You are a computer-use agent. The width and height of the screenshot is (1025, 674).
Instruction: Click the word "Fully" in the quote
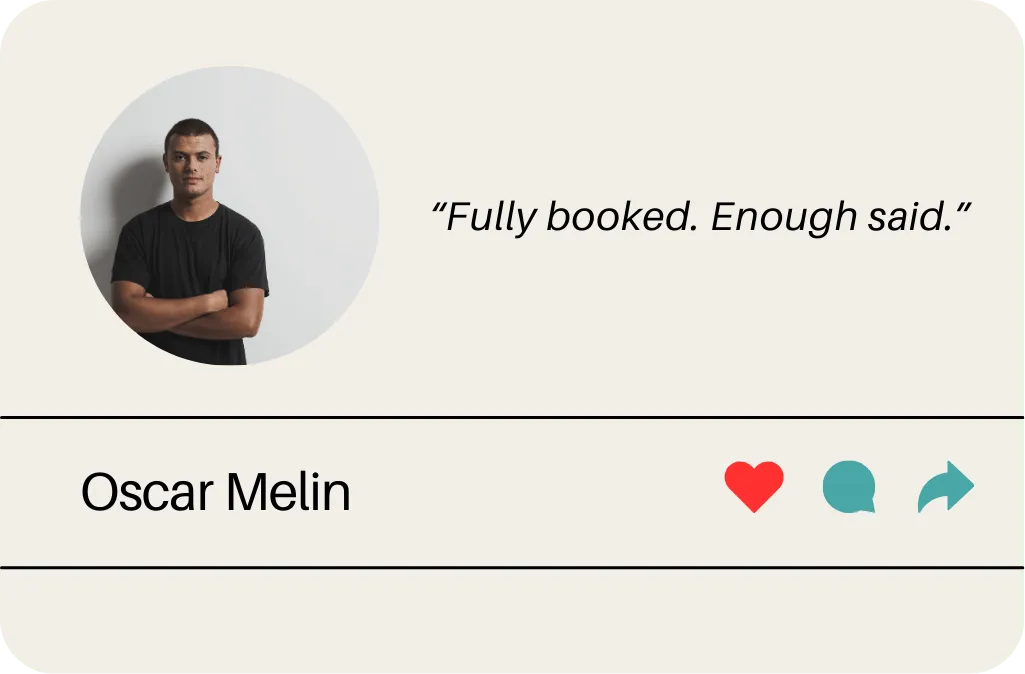pyautogui.click(x=491, y=217)
